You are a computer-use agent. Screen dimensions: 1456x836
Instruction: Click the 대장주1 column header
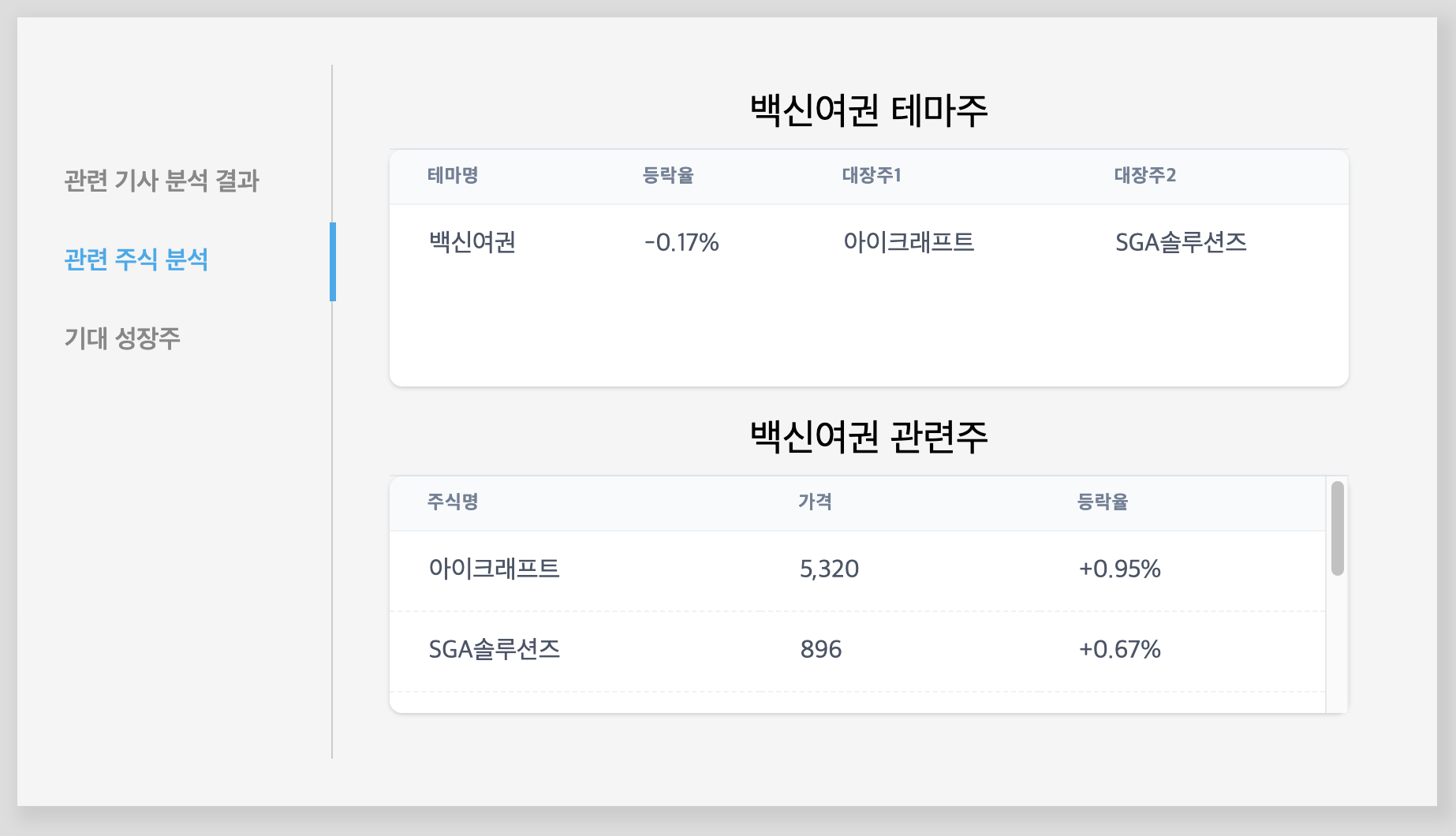pyautogui.click(x=866, y=177)
